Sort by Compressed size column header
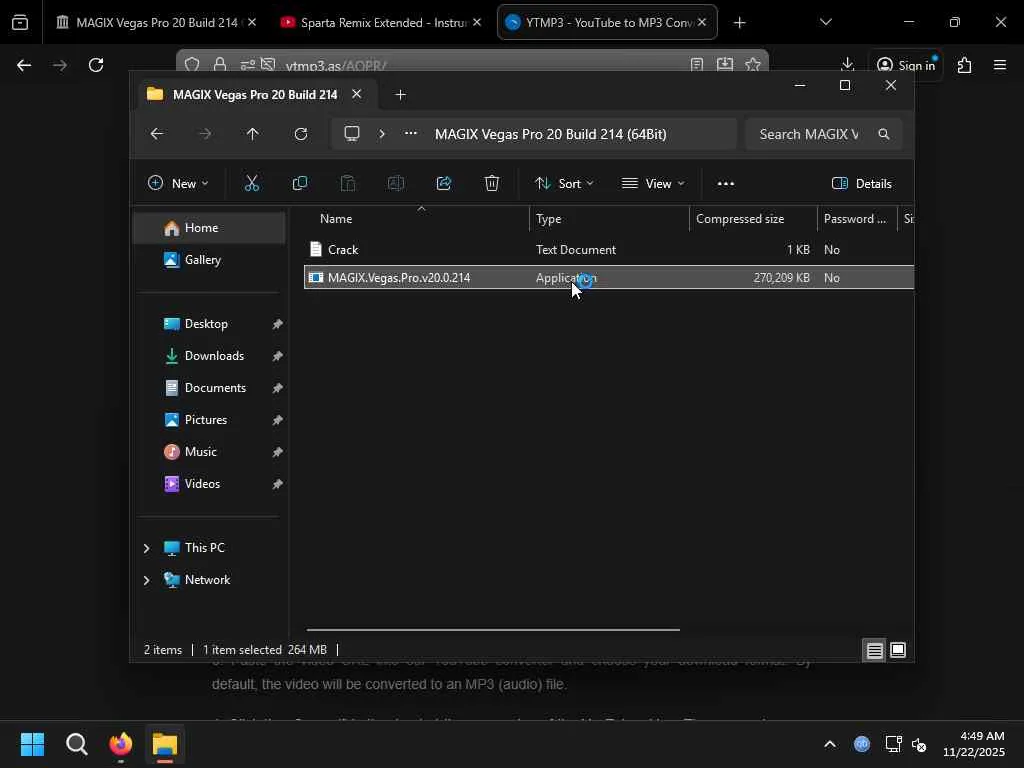The height and width of the screenshot is (768, 1024). (x=753, y=219)
